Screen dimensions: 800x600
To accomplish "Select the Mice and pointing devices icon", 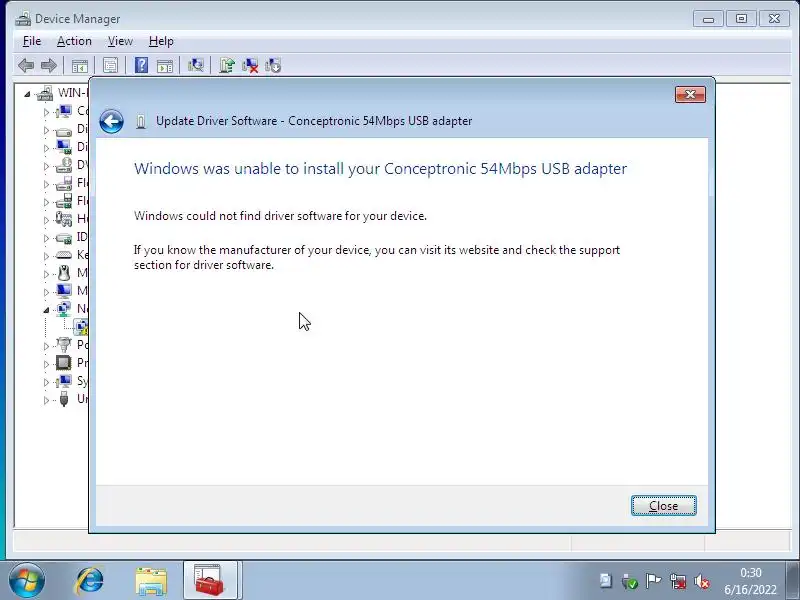I will (x=64, y=273).
